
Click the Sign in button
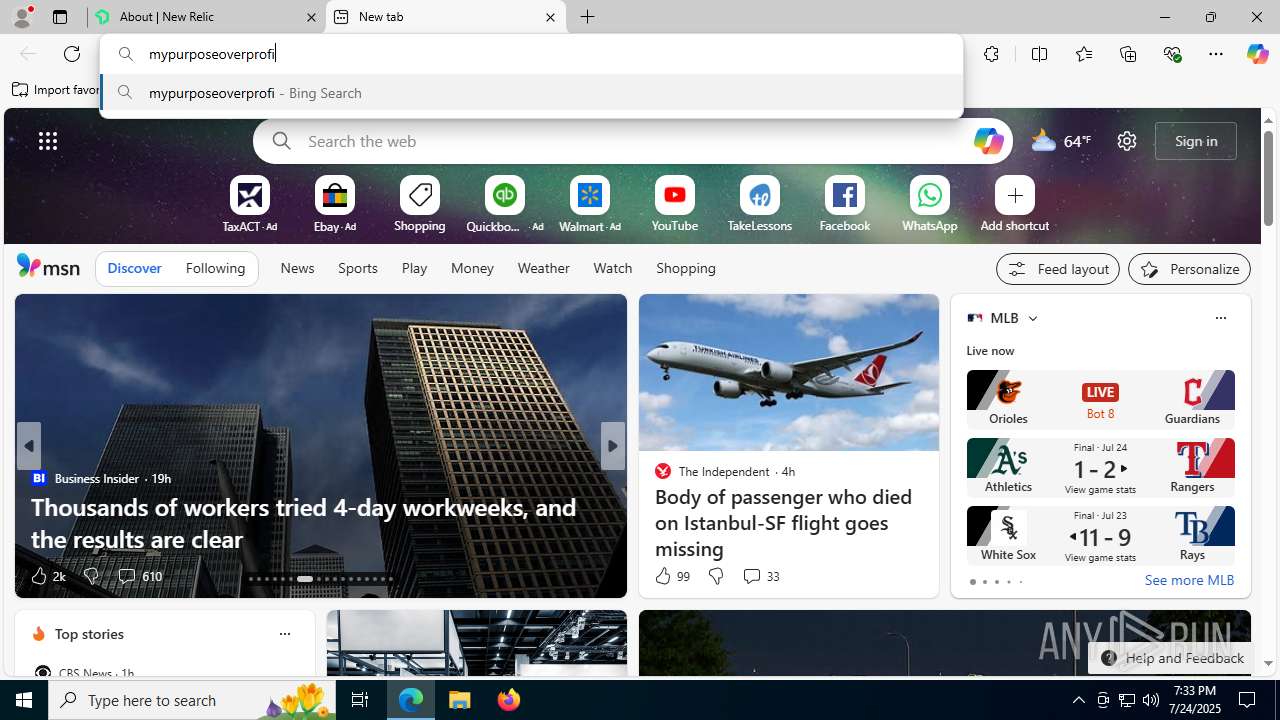[1196, 141]
